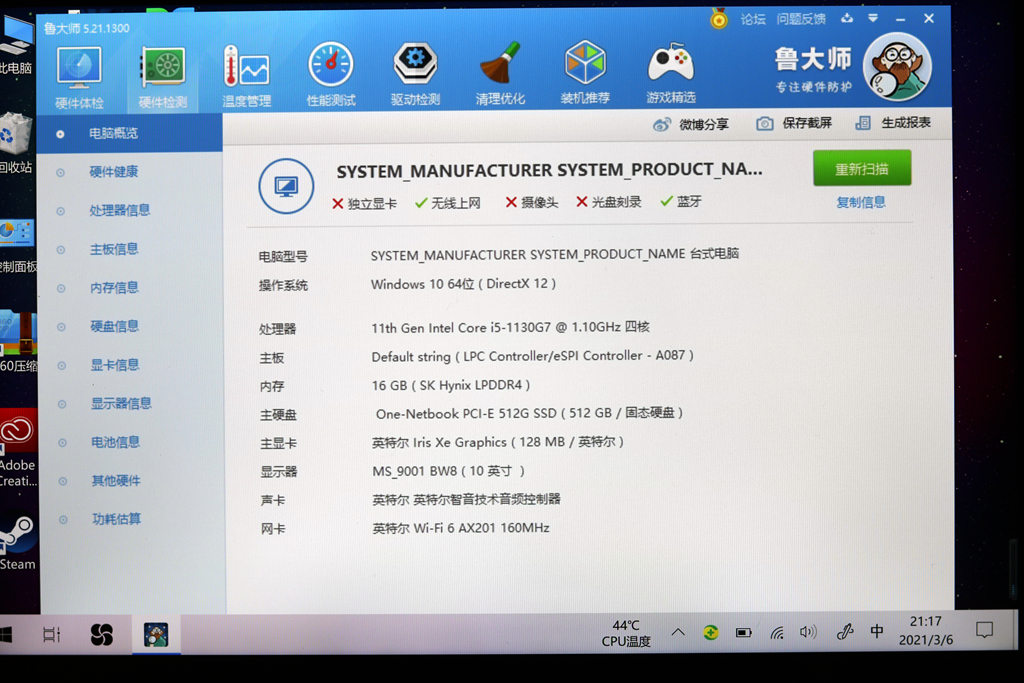Viewport: 1024px width, 683px height.
Task: Open the Steam desktop shortcut
Action: coord(18,543)
